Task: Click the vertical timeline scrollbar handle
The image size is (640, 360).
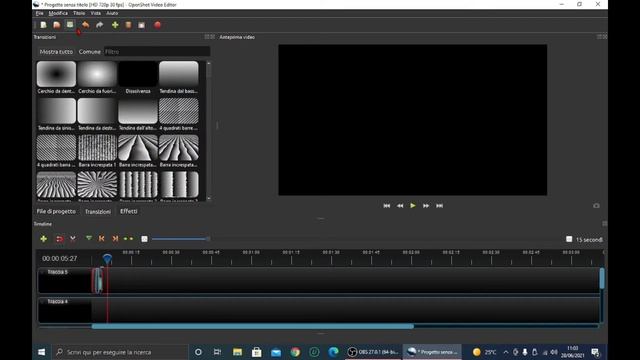Action: tap(602, 278)
